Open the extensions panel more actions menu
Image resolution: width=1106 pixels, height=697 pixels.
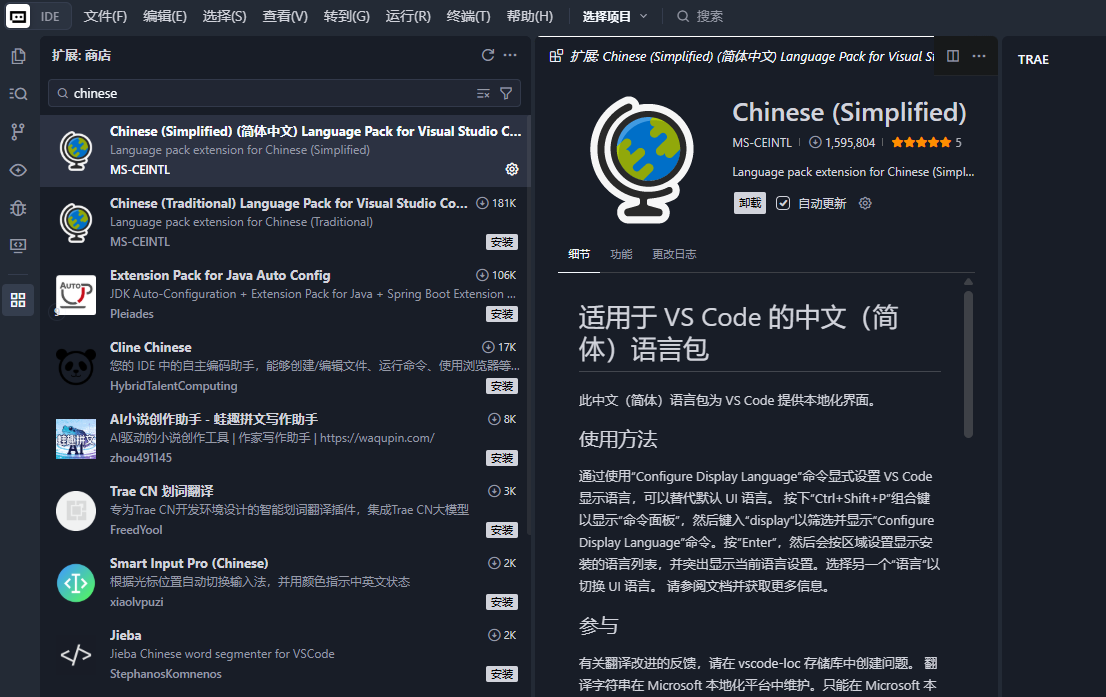(510, 55)
